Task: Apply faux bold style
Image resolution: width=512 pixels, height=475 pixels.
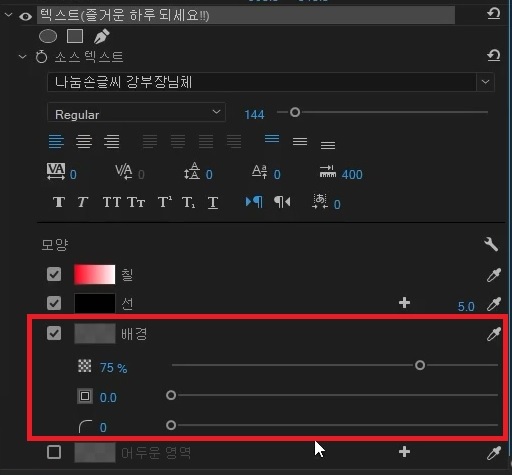Action: tap(59, 202)
